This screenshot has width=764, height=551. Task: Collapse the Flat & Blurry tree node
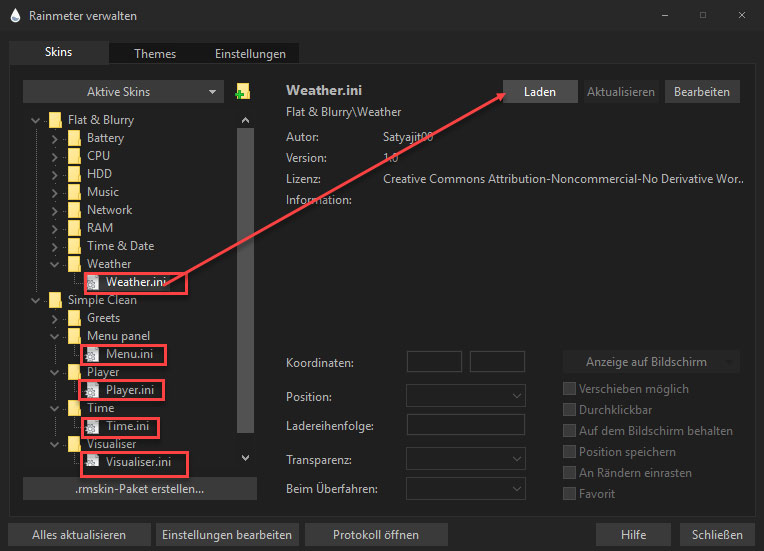click(x=35, y=120)
